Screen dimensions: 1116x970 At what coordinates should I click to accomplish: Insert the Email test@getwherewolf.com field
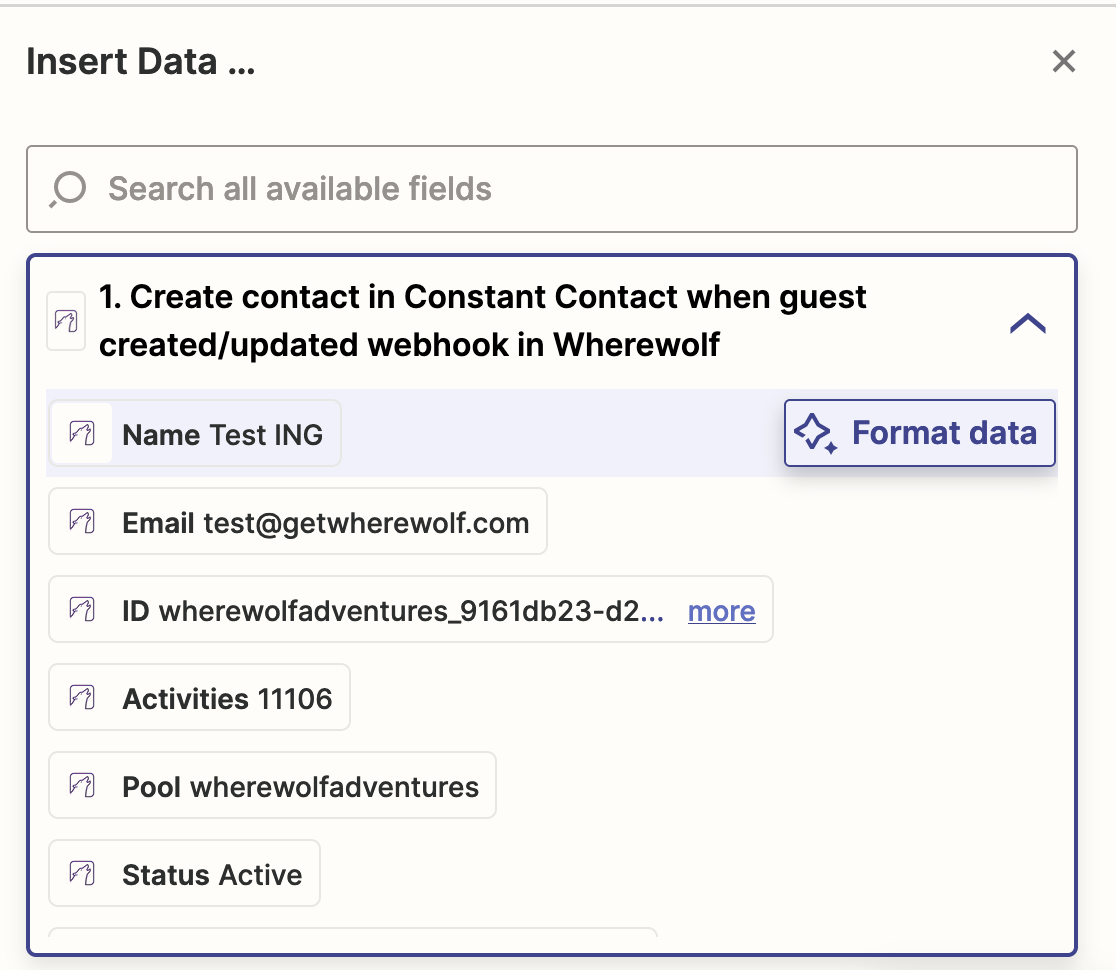[298, 522]
